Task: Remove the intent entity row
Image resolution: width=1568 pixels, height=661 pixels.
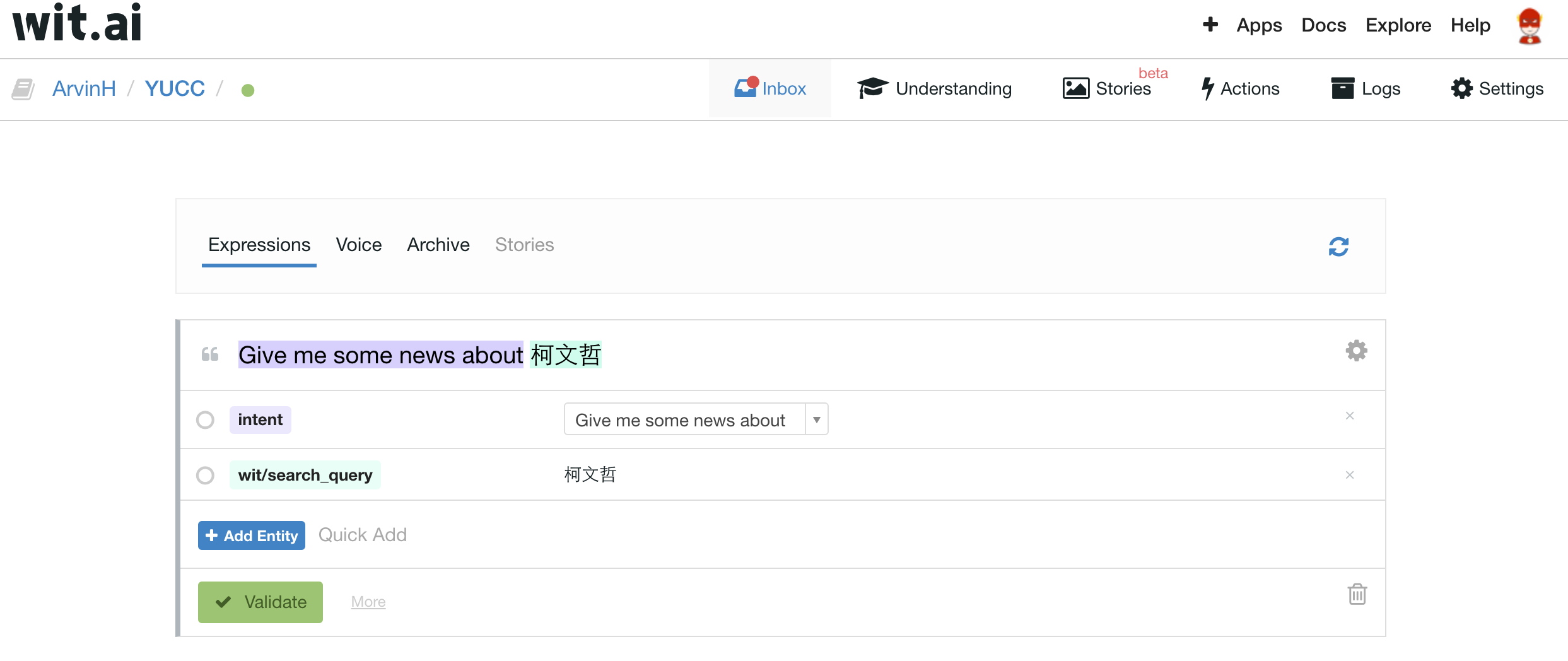Action: [1350, 416]
